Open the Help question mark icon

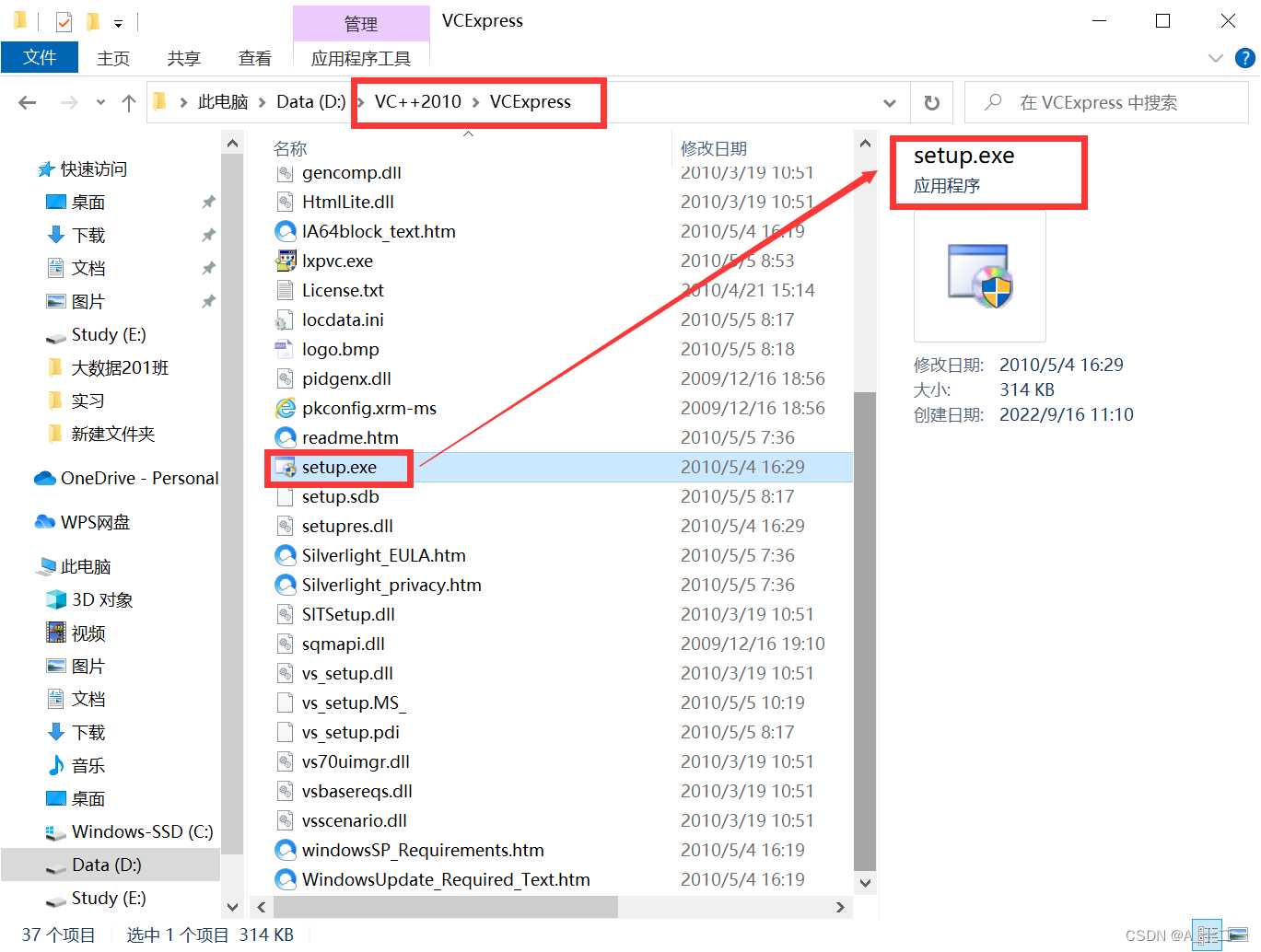pos(1244,58)
